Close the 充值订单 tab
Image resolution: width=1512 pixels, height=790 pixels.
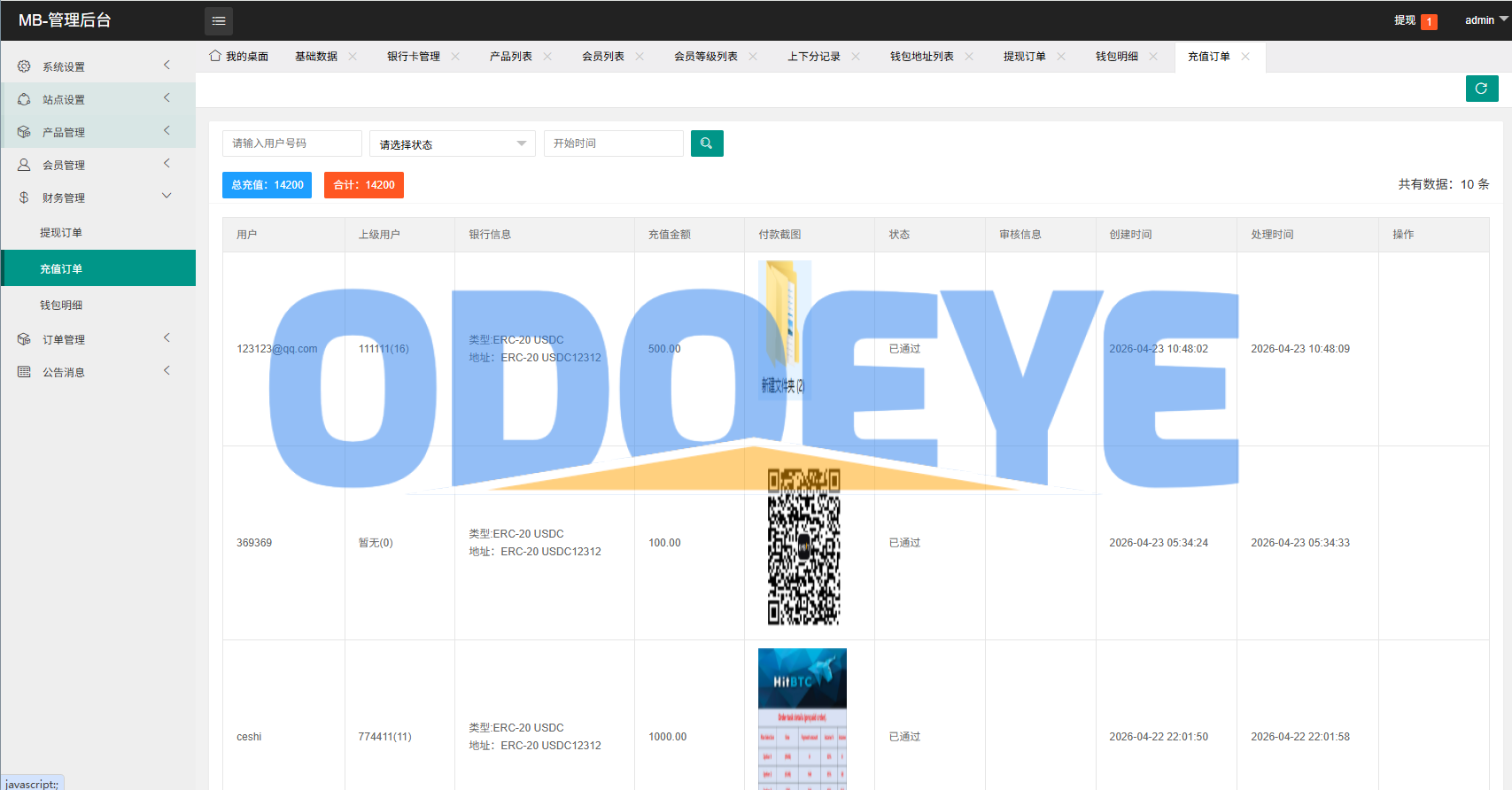(x=1245, y=57)
